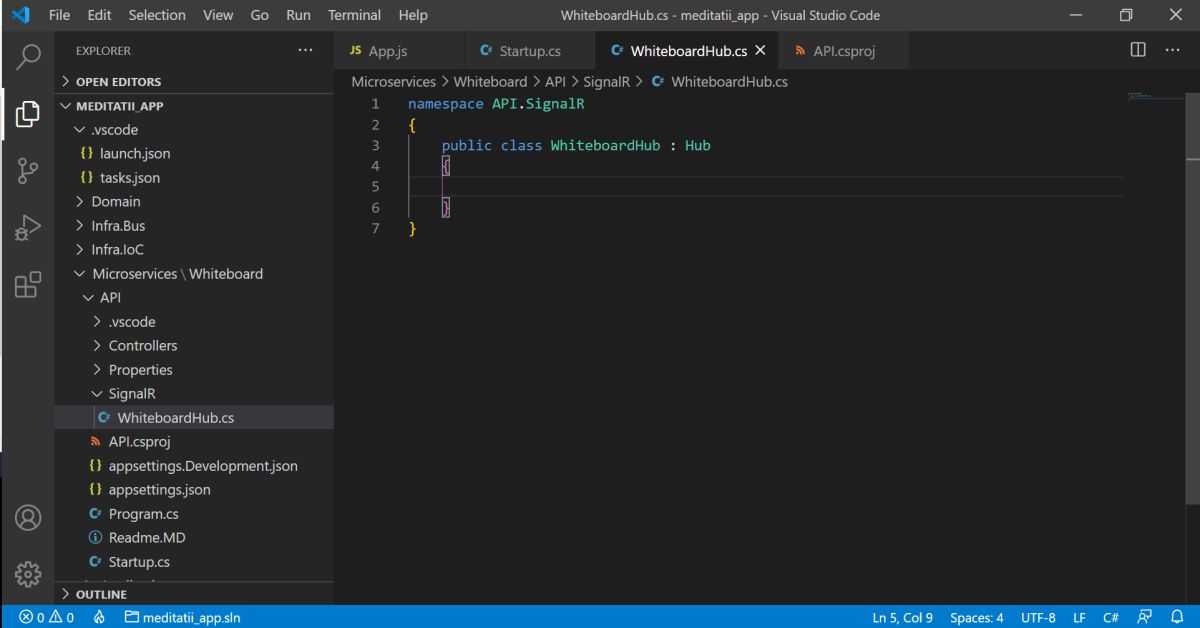Viewport: 1200px width, 628px height.
Task: Open the Run and Debug view
Action: [x=28, y=228]
